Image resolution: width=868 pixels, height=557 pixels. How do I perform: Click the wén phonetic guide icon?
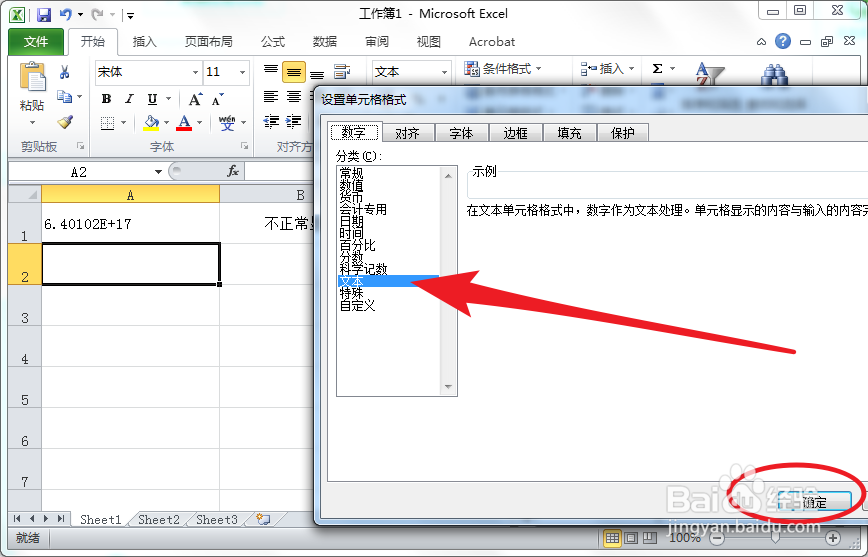(226, 122)
